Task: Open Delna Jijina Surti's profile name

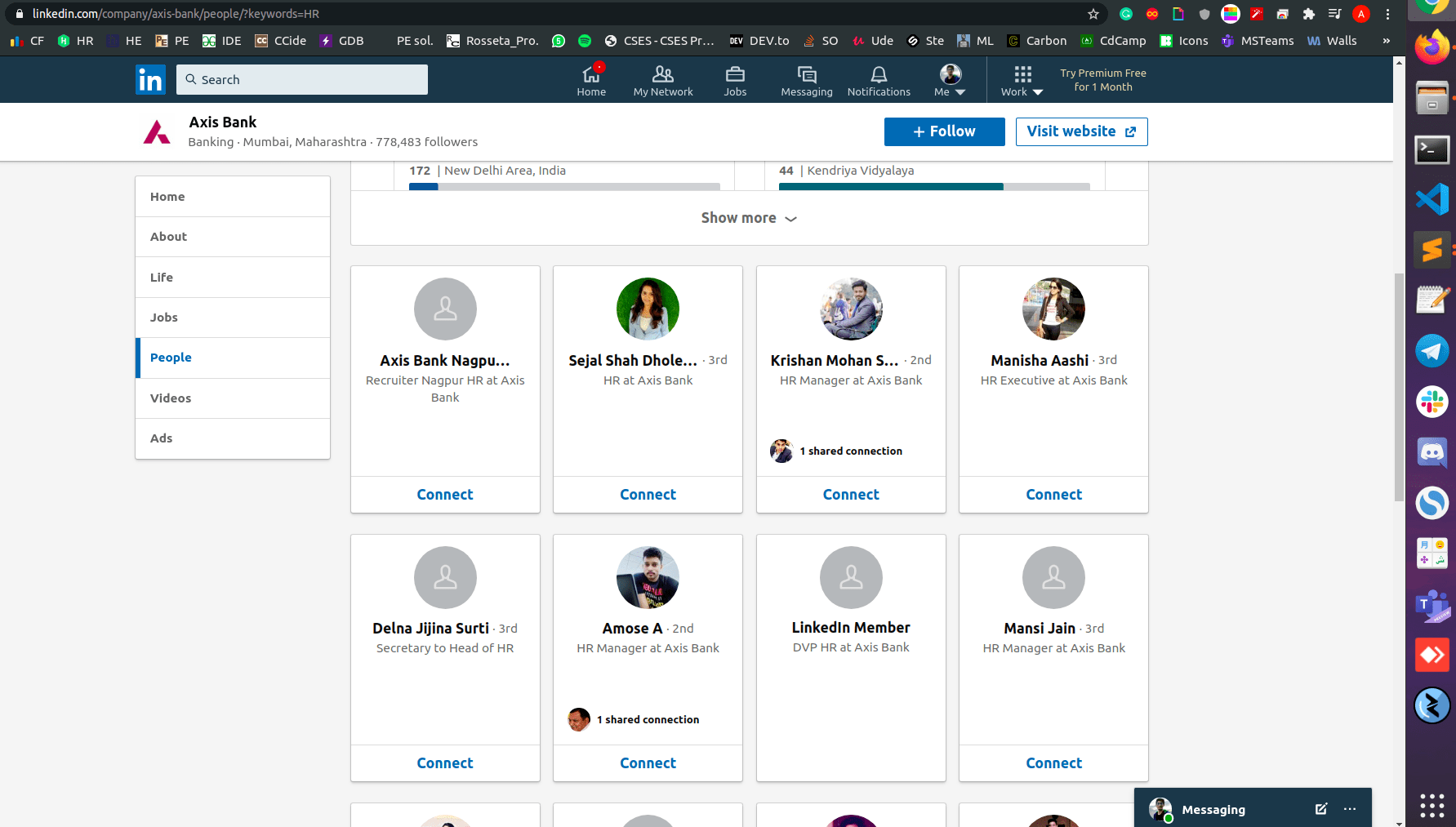Action: [430, 629]
